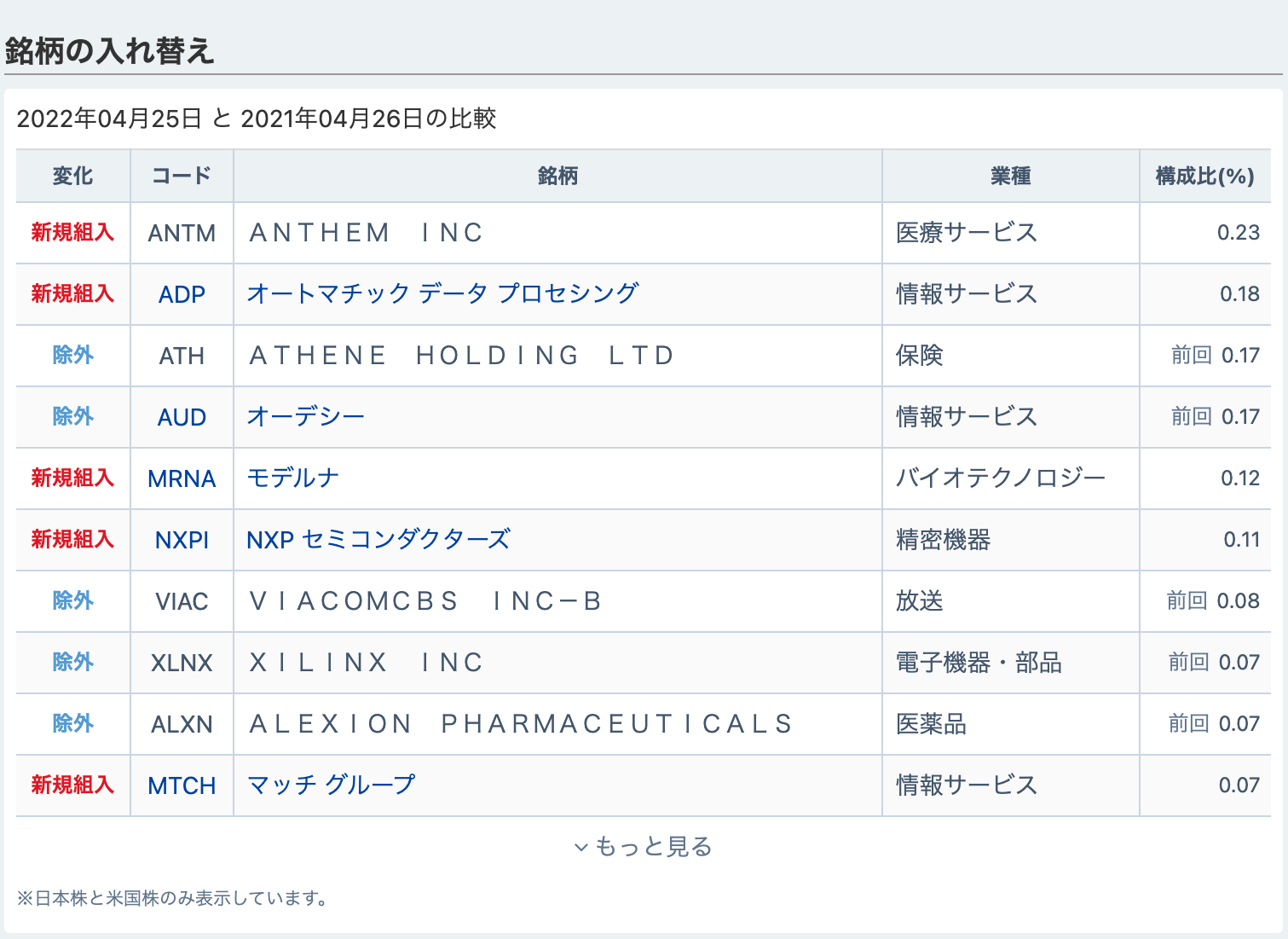This screenshot has width=1288, height=939.
Task: Open オートマチック データ プロセシング stock page
Action: pos(442,293)
